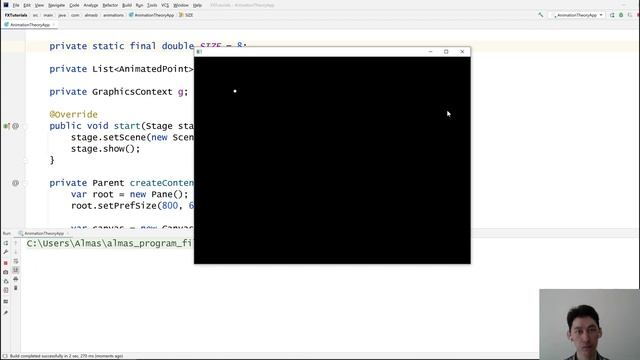Open the File menu
This screenshot has height=360, width=640.
16,5
